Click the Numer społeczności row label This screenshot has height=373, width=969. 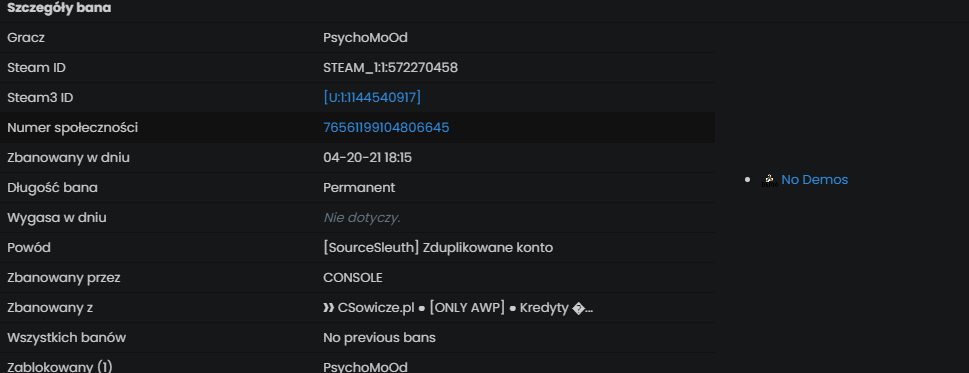tap(72, 128)
